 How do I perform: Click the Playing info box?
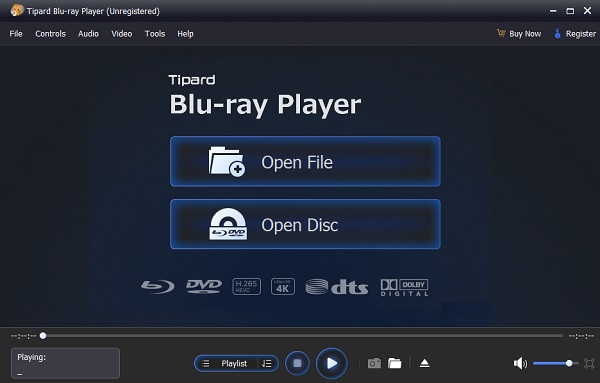pyautogui.click(x=65, y=363)
